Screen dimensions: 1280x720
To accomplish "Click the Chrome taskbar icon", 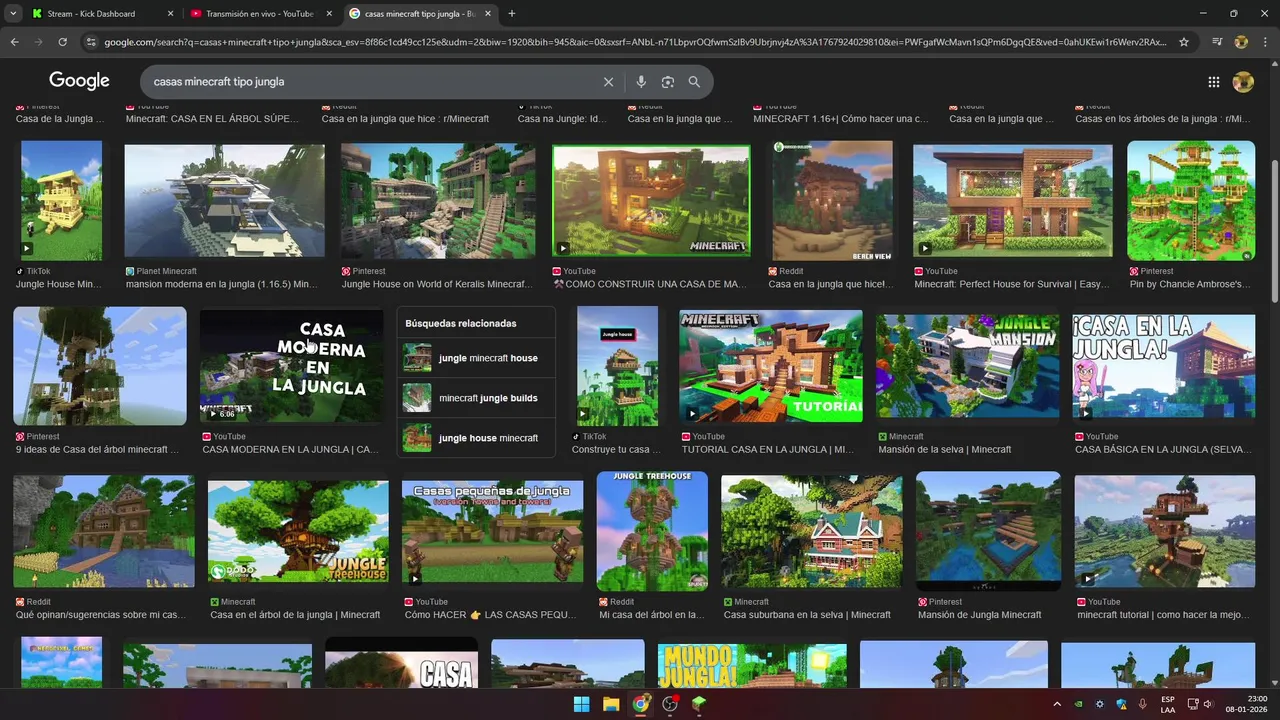I will [641, 704].
